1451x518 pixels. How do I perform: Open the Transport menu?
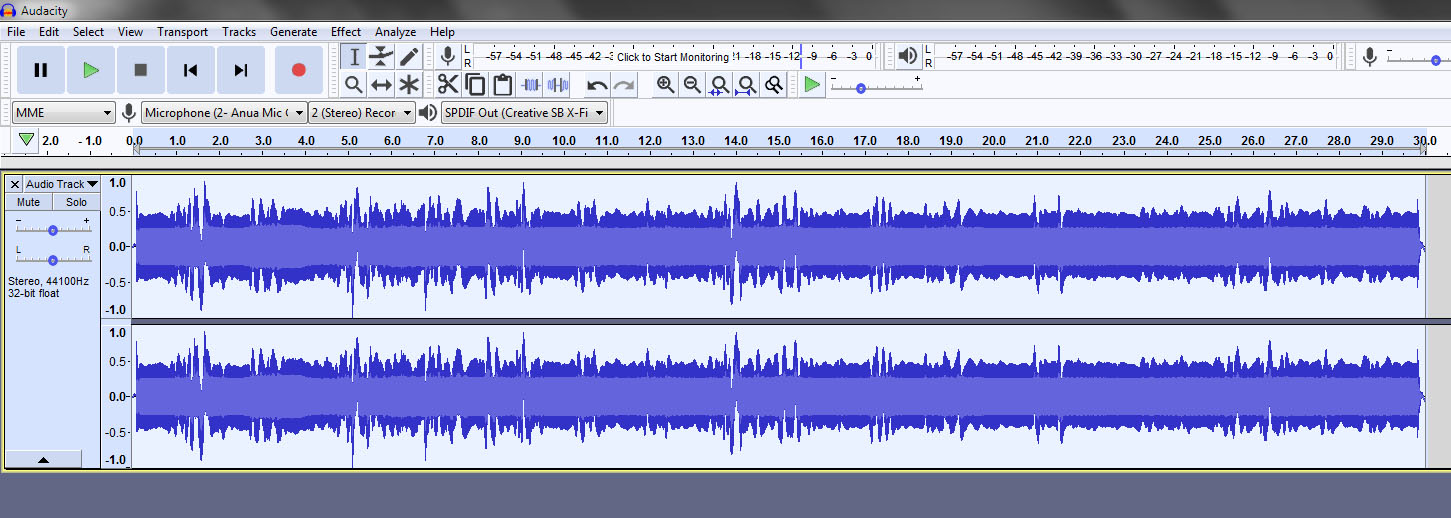(x=183, y=32)
